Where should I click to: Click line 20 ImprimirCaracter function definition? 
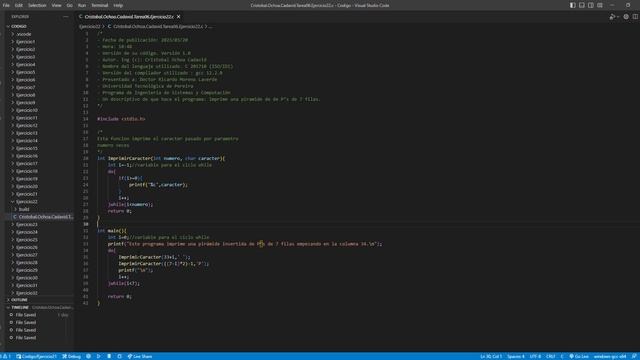(x=161, y=158)
